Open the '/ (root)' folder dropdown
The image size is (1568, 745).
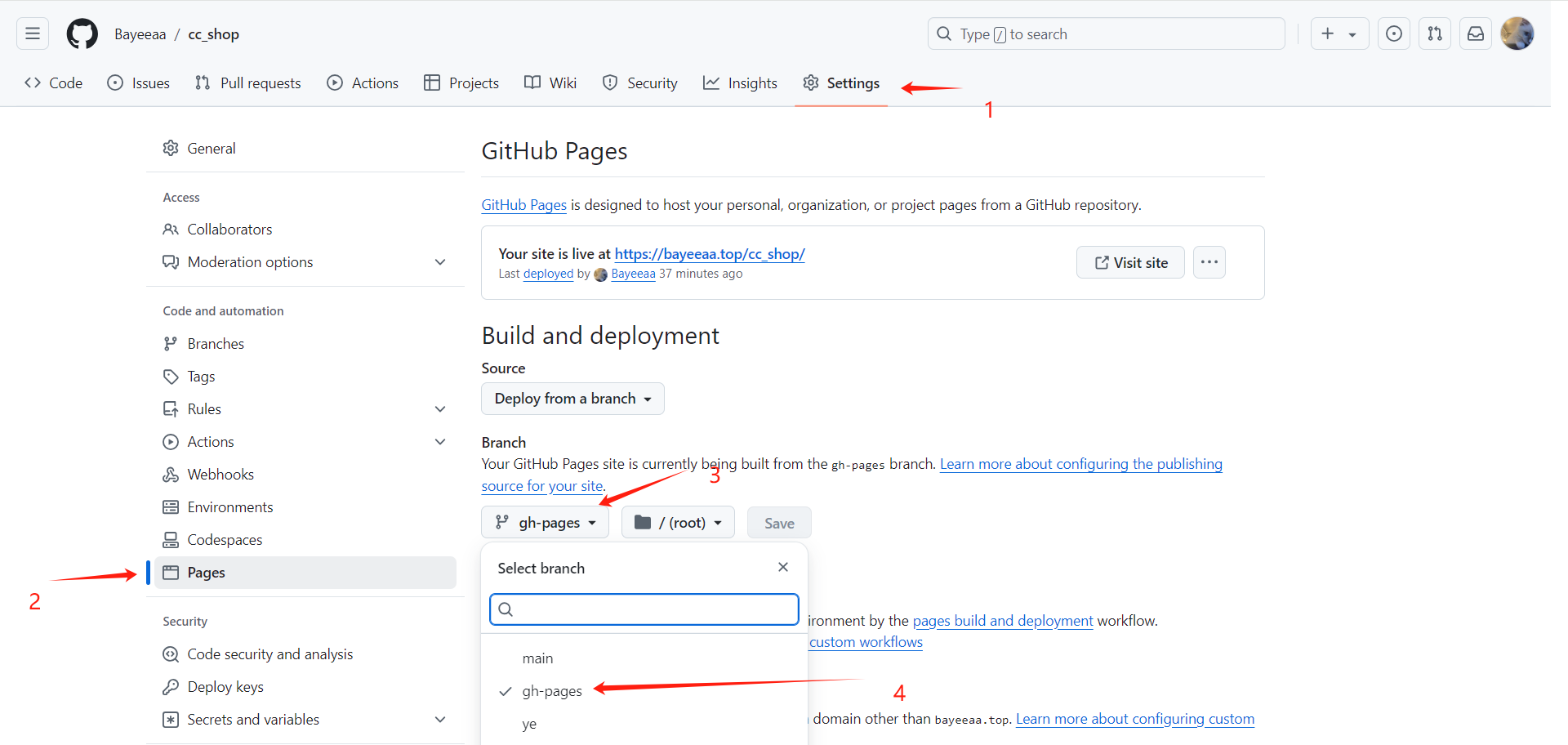click(677, 522)
